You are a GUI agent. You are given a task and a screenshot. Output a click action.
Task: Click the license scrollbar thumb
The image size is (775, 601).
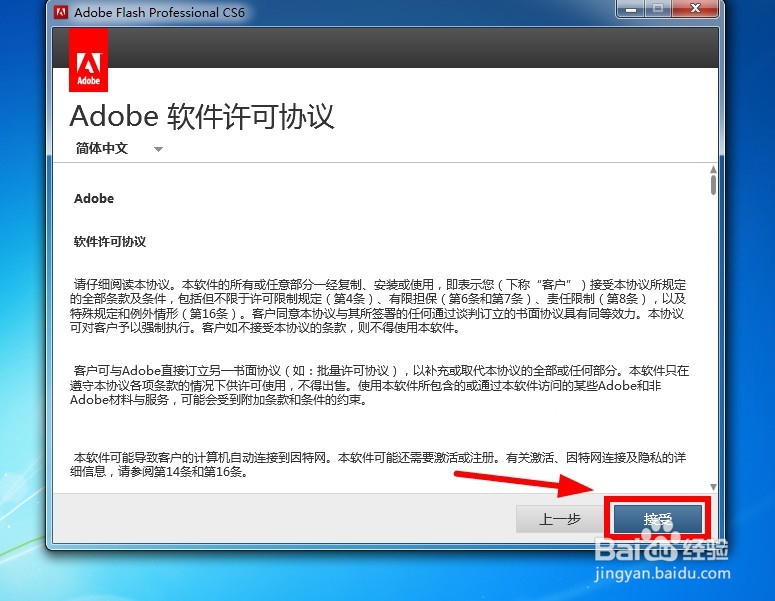click(713, 185)
